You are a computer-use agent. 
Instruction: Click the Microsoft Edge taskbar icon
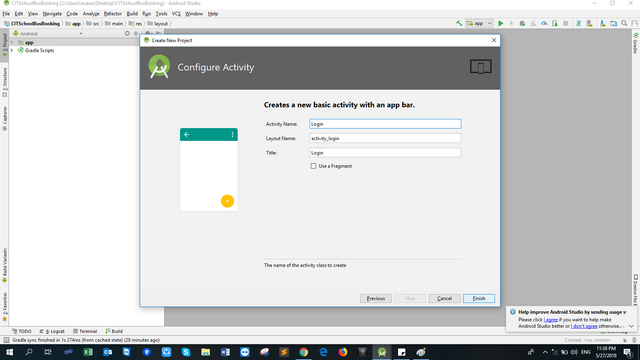[x=323, y=352]
